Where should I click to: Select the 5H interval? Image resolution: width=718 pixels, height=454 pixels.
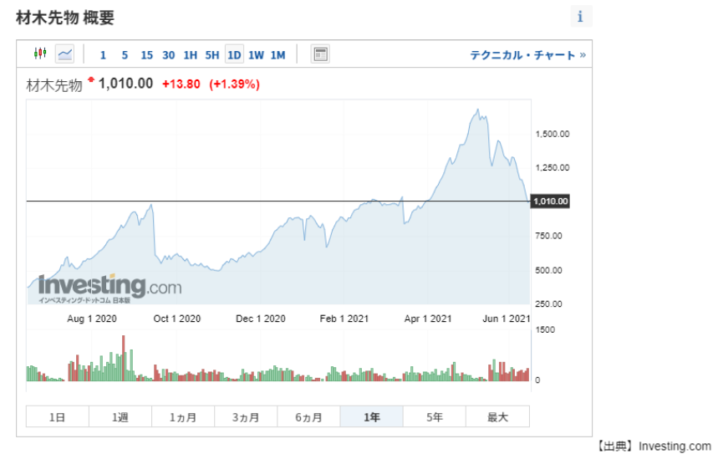[x=212, y=55]
